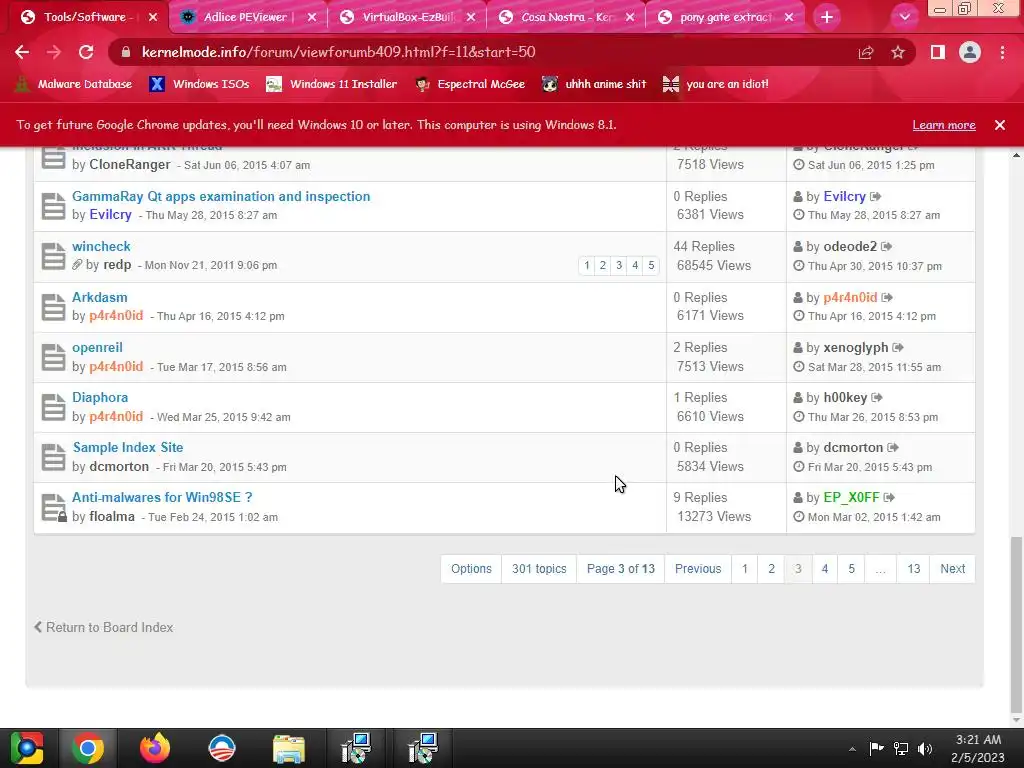Show hidden system tray icons
This screenshot has height=768, width=1024.
pyautogui.click(x=852, y=749)
